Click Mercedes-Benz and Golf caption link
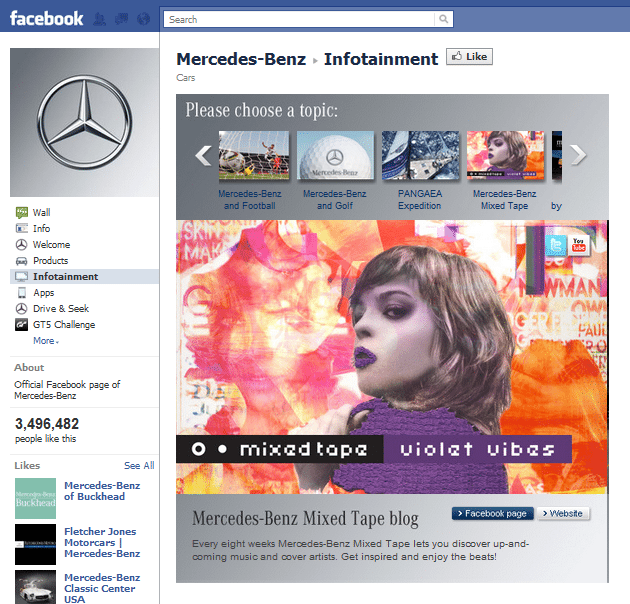The image size is (630, 604). [335, 200]
